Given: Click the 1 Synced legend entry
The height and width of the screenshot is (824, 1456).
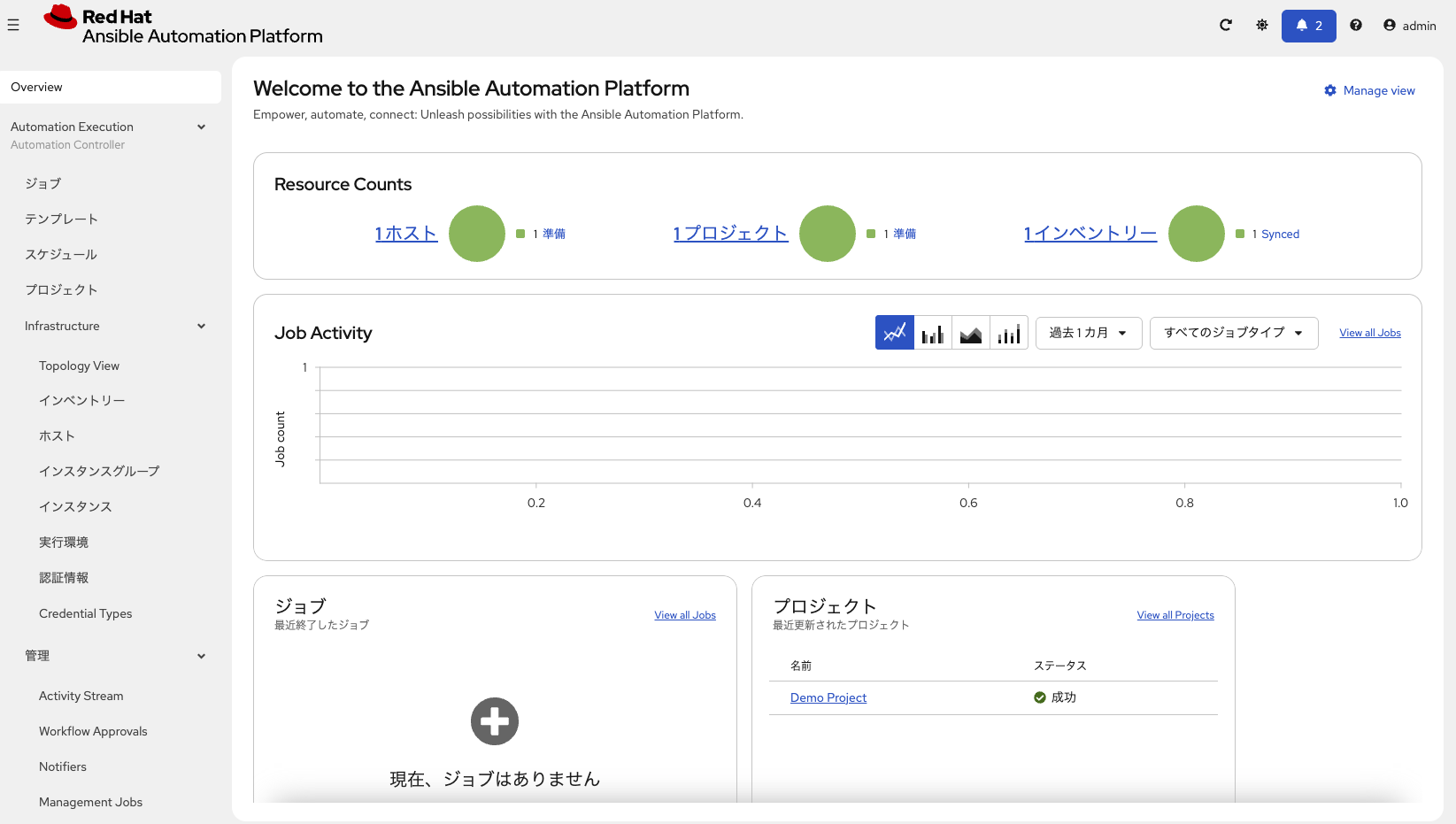Looking at the screenshot, I should pos(1267,234).
